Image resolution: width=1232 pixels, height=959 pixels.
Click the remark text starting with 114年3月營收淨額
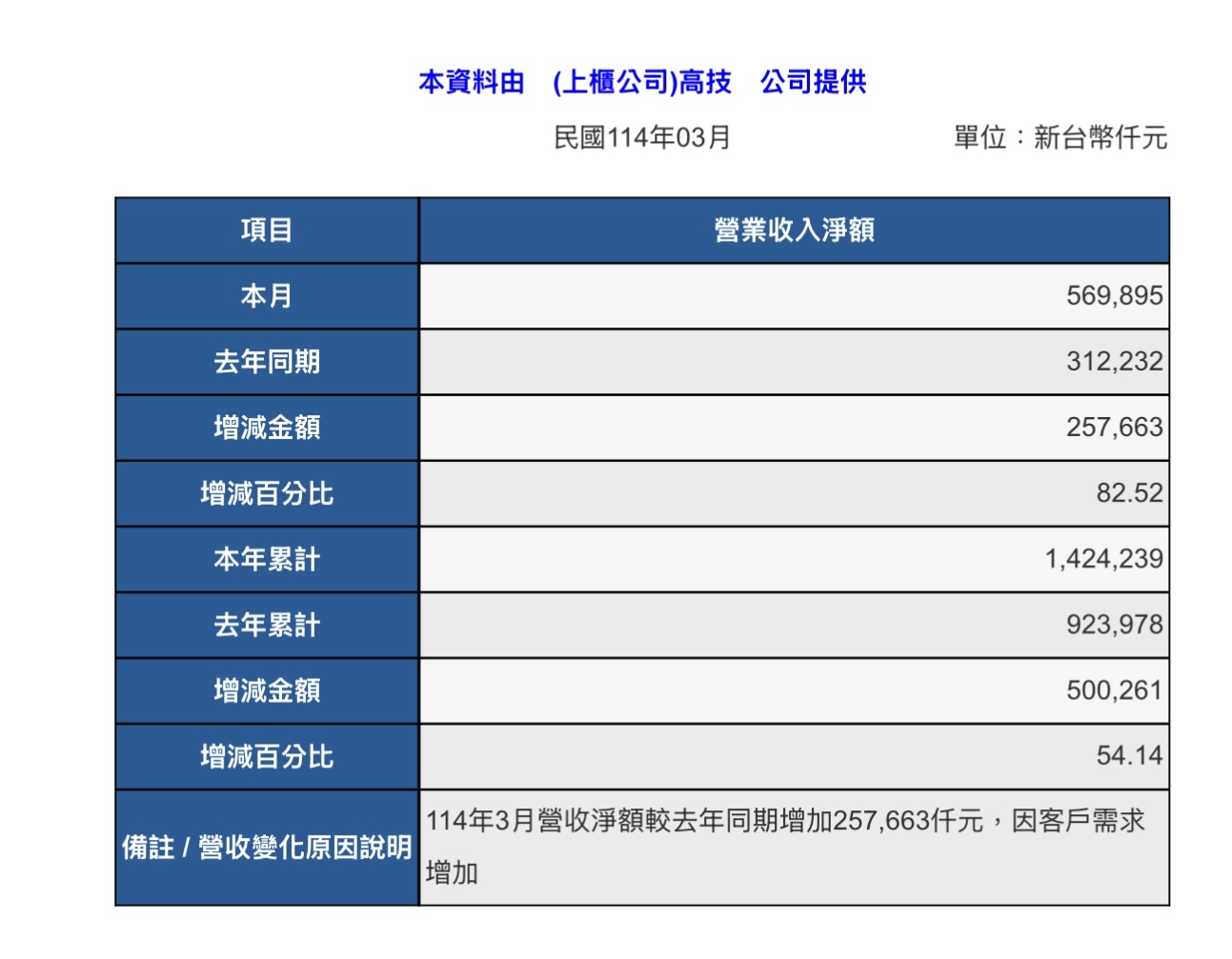(785, 847)
